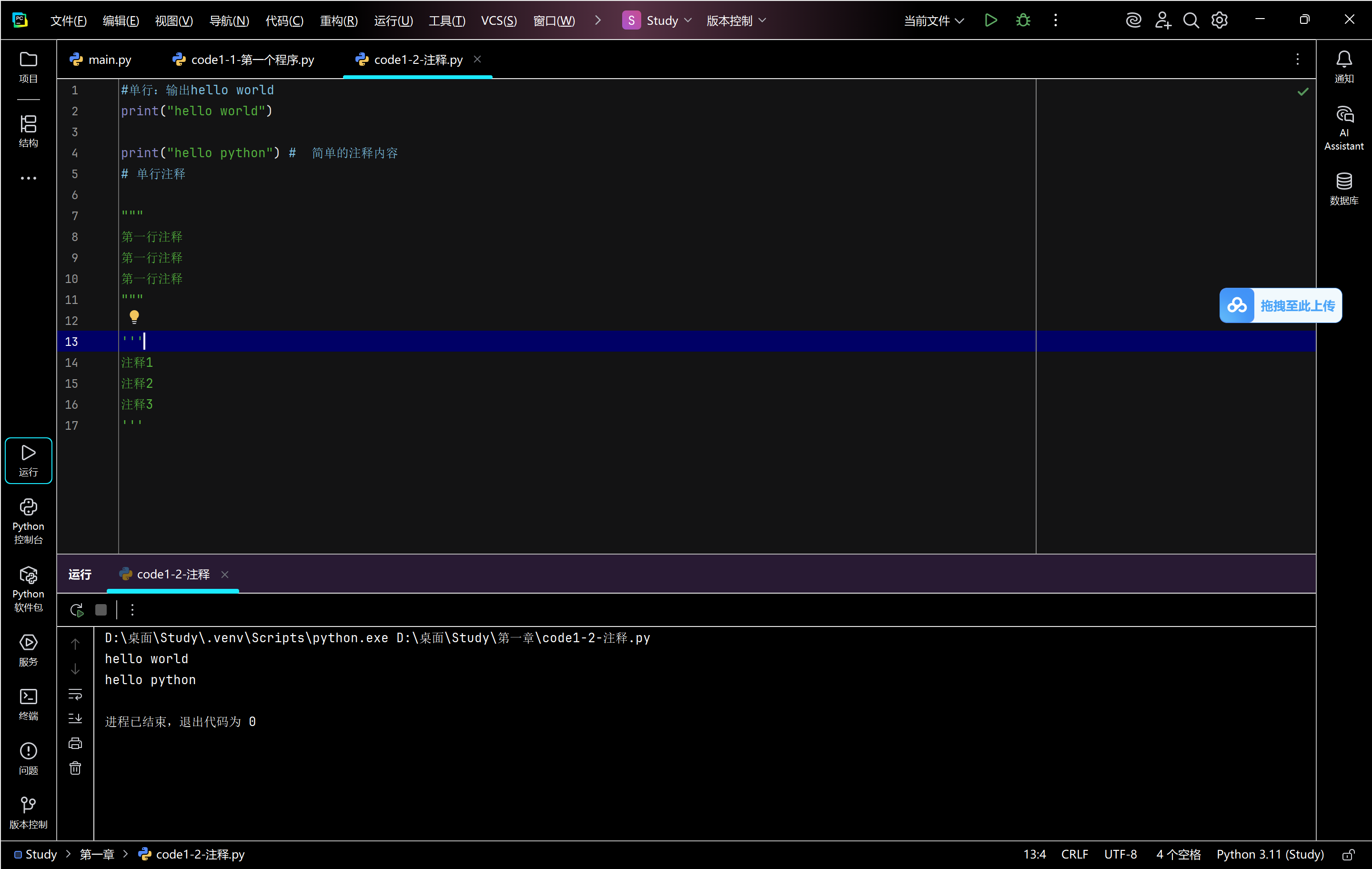Image resolution: width=1372 pixels, height=869 pixels.
Task: Click the CRLF line separator in the status bar
Action: (1074, 854)
